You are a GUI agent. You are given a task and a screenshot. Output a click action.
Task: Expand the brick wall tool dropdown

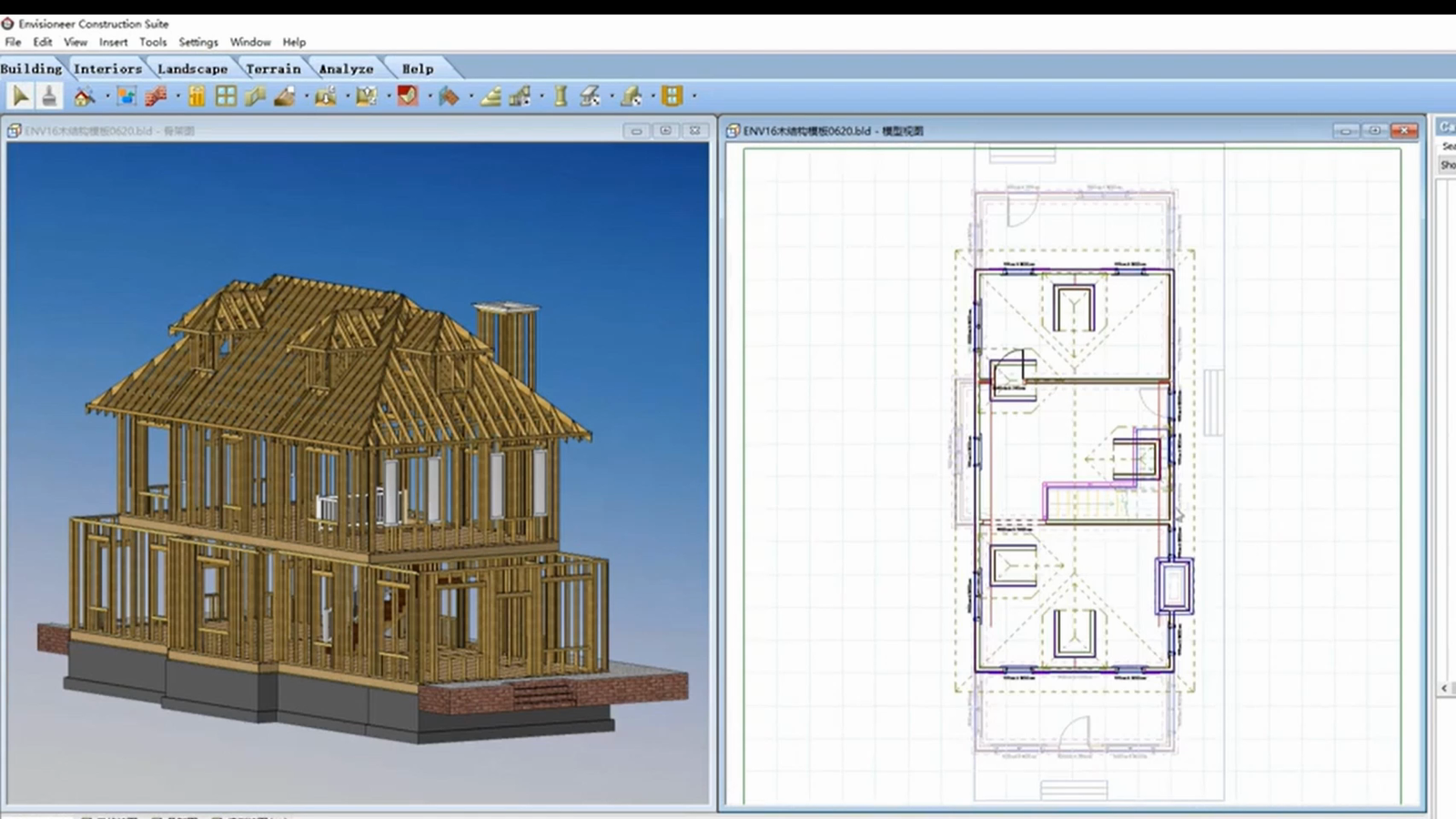177,96
